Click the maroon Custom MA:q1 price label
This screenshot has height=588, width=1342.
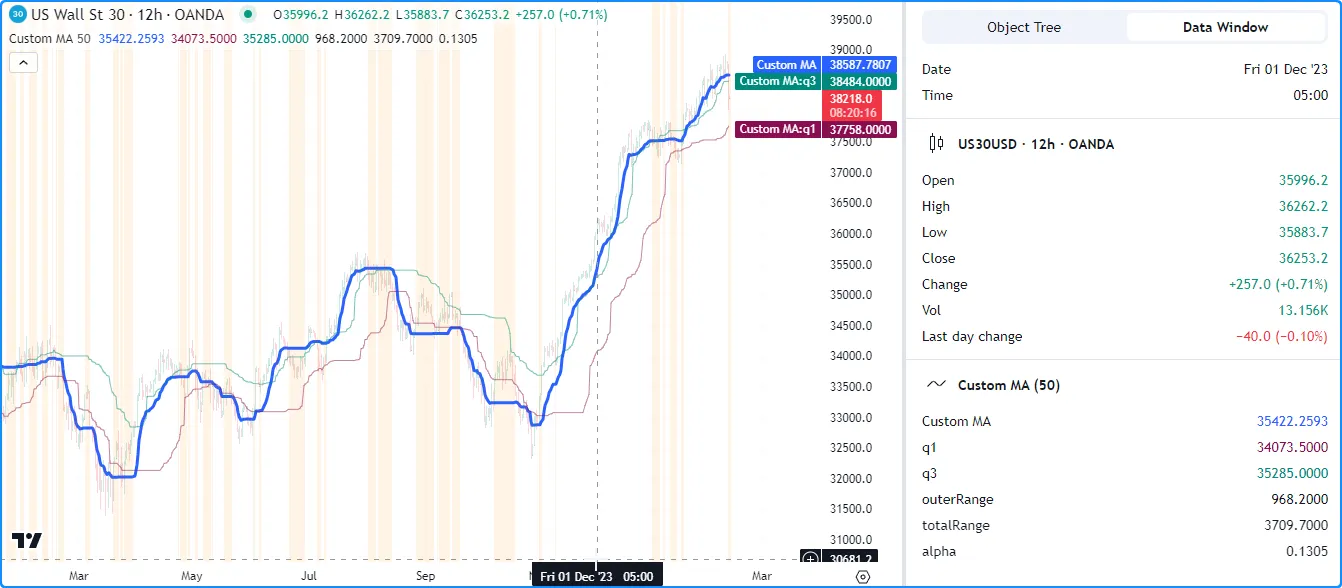tap(777, 129)
